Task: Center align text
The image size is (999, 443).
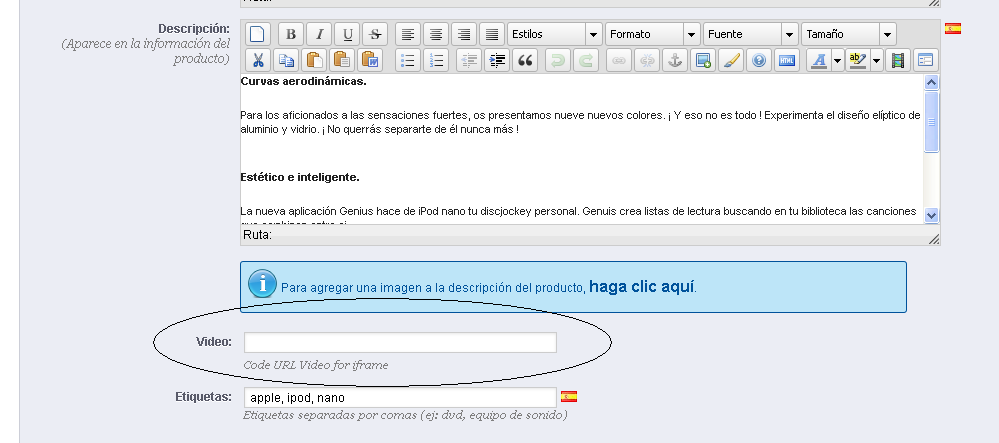Action: 436,34
